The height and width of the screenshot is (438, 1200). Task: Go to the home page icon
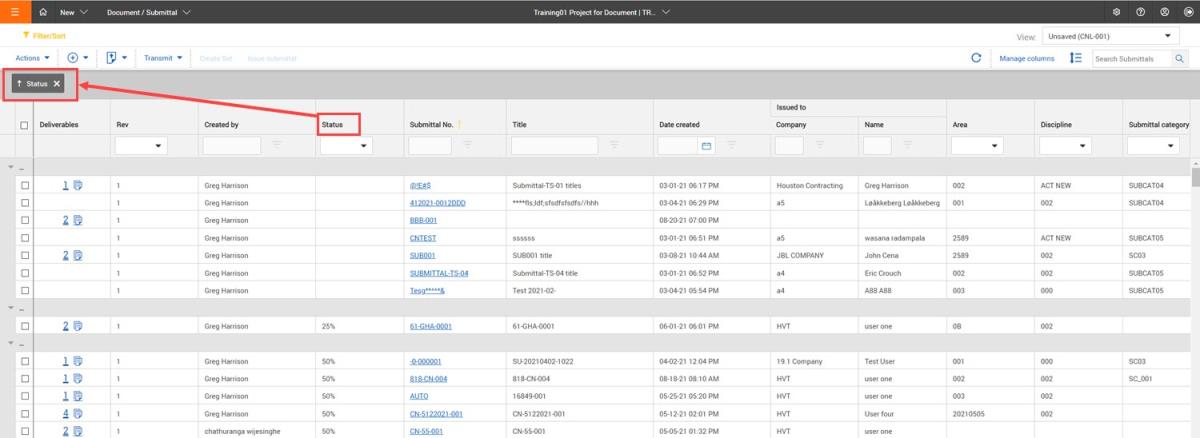43,11
